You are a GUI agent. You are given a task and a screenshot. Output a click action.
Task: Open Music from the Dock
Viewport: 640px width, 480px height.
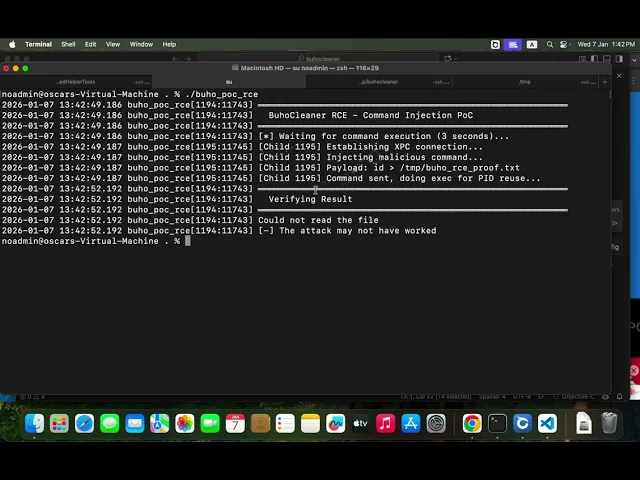point(386,423)
